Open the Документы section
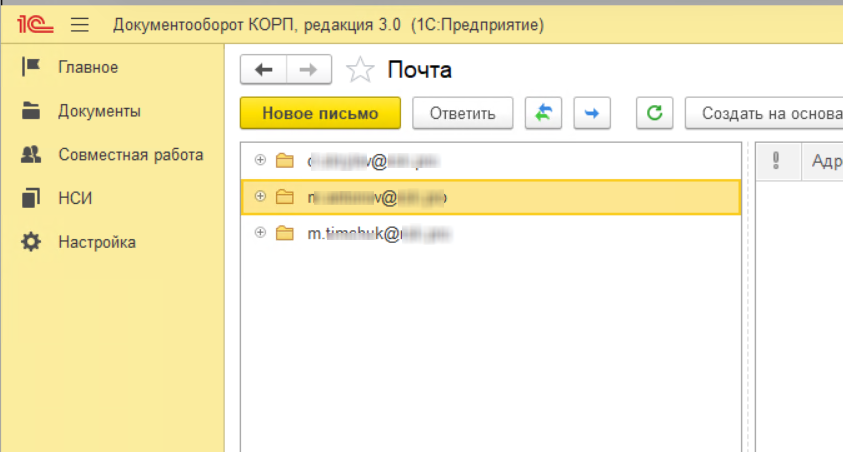 99,111
